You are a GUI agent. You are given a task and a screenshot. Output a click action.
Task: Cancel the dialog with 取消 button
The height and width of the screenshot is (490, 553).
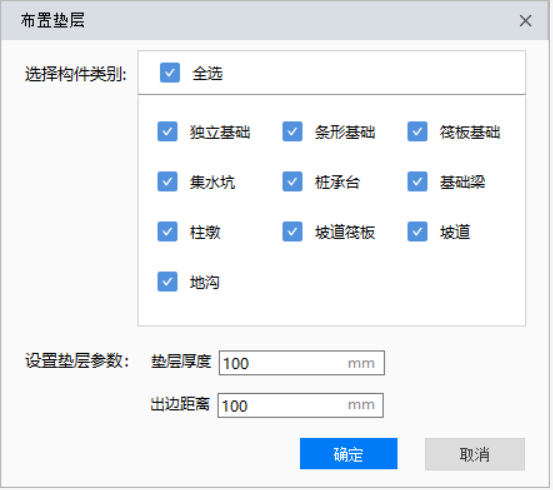coord(475,454)
